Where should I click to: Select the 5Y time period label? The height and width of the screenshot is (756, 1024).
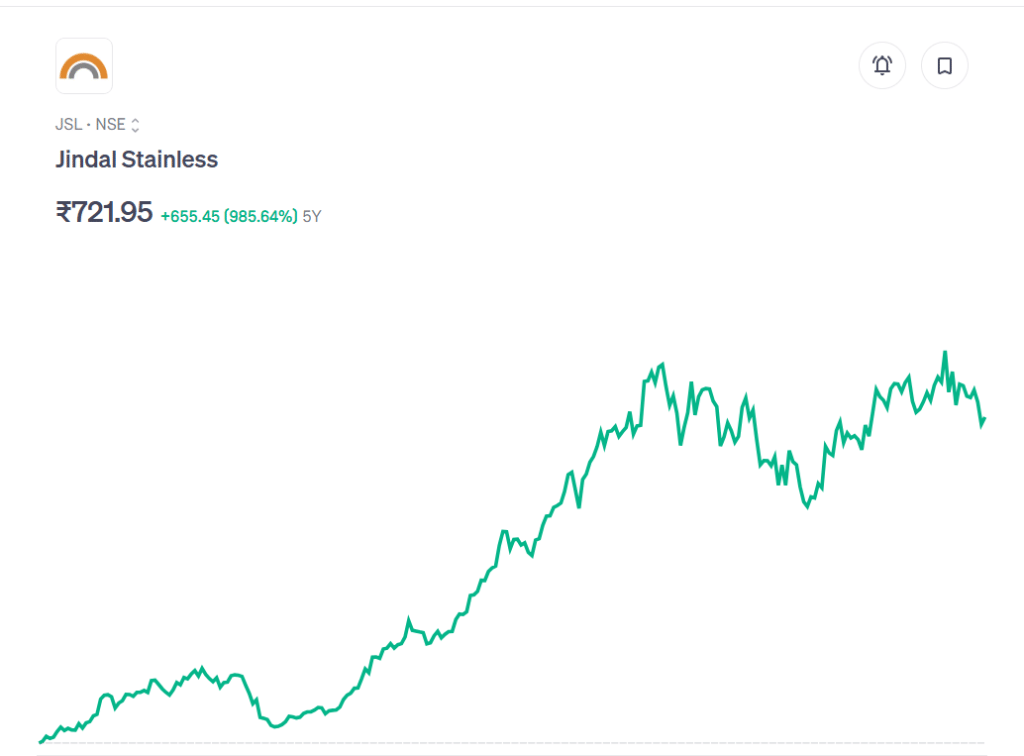(x=312, y=216)
